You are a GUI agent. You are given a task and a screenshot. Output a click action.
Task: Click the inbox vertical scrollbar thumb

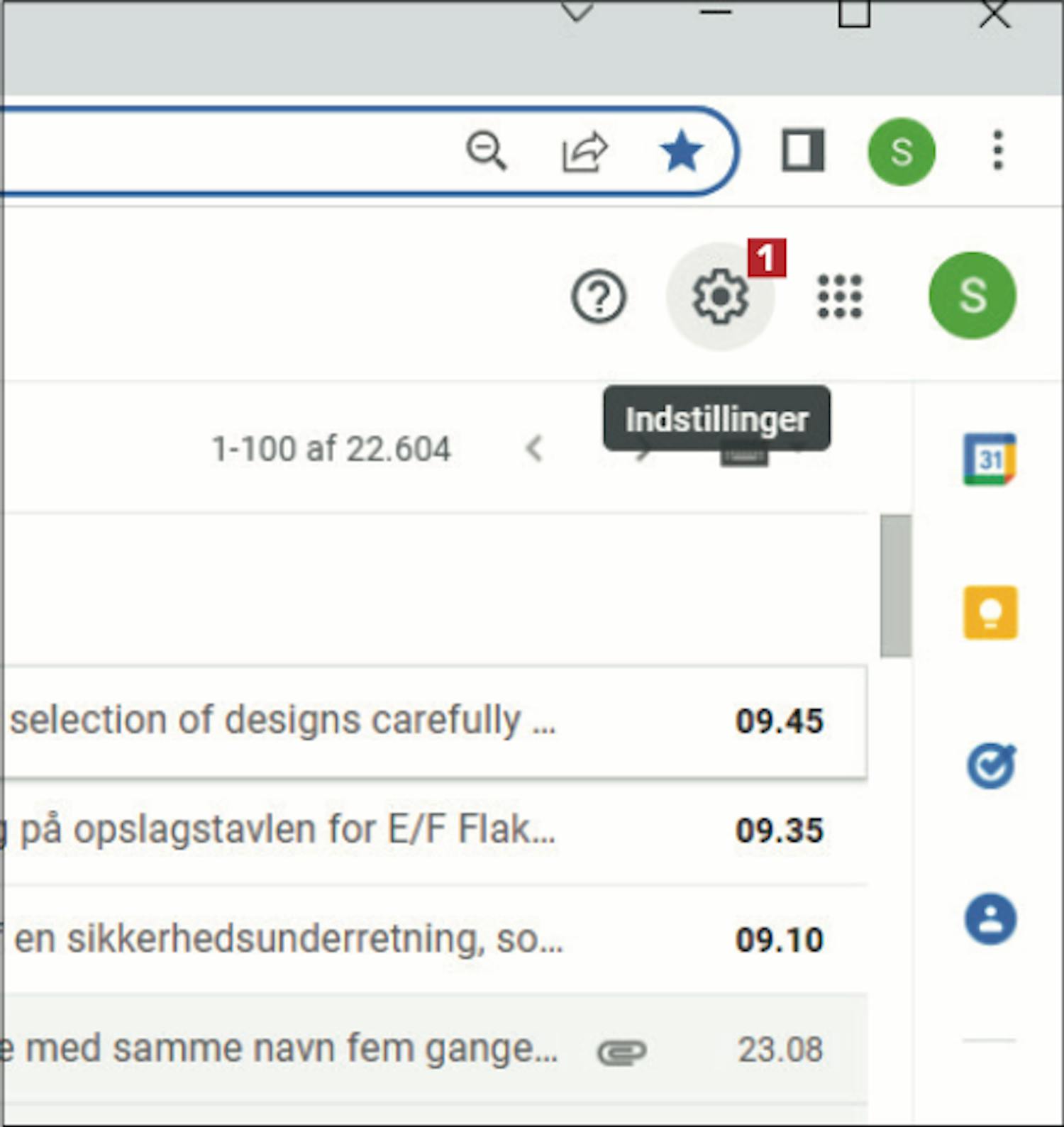click(895, 586)
